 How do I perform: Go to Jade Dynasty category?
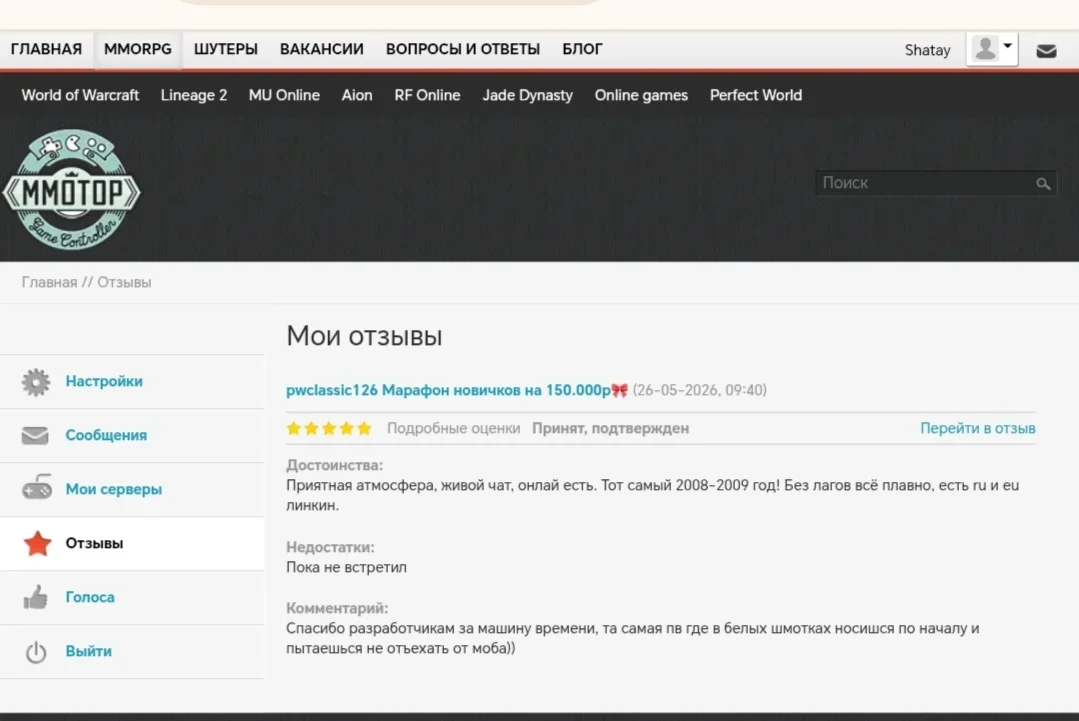(x=527, y=96)
